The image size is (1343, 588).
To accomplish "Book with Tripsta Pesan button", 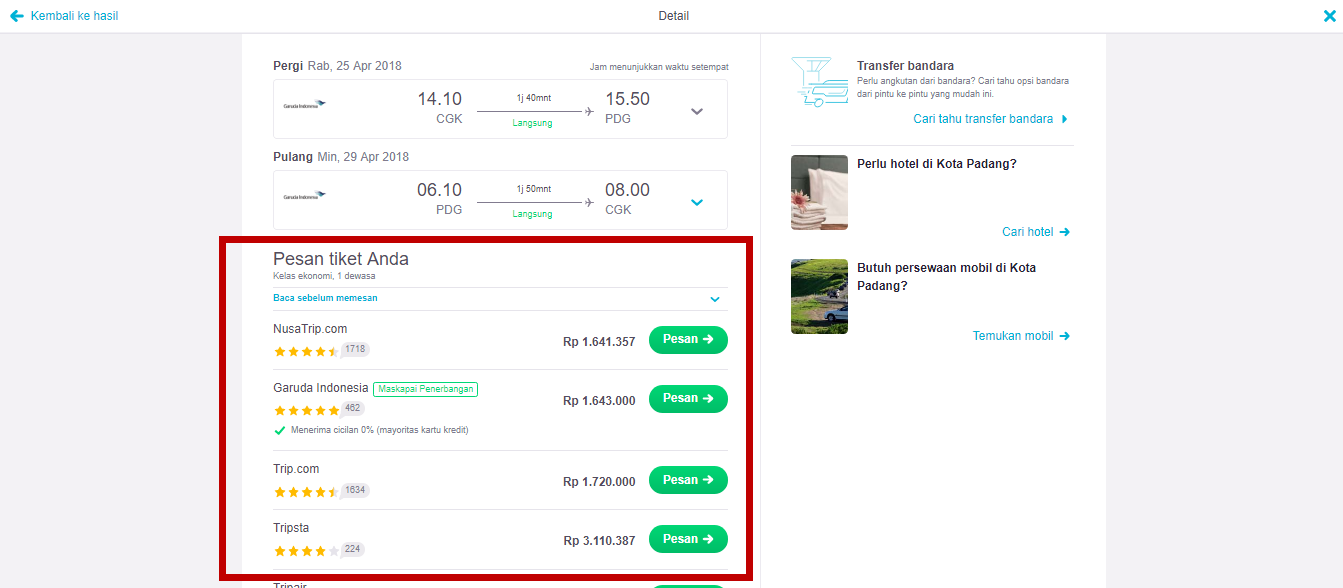I will click(x=688, y=539).
